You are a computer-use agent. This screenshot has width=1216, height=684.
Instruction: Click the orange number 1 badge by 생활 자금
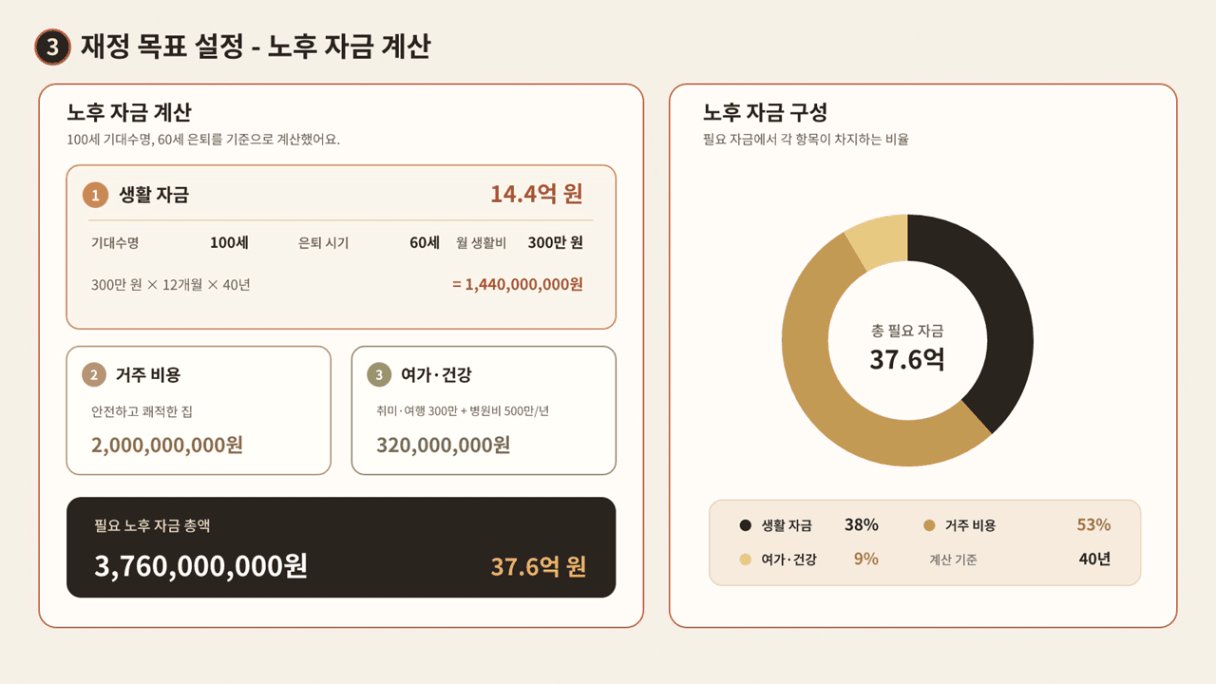point(95,195)
